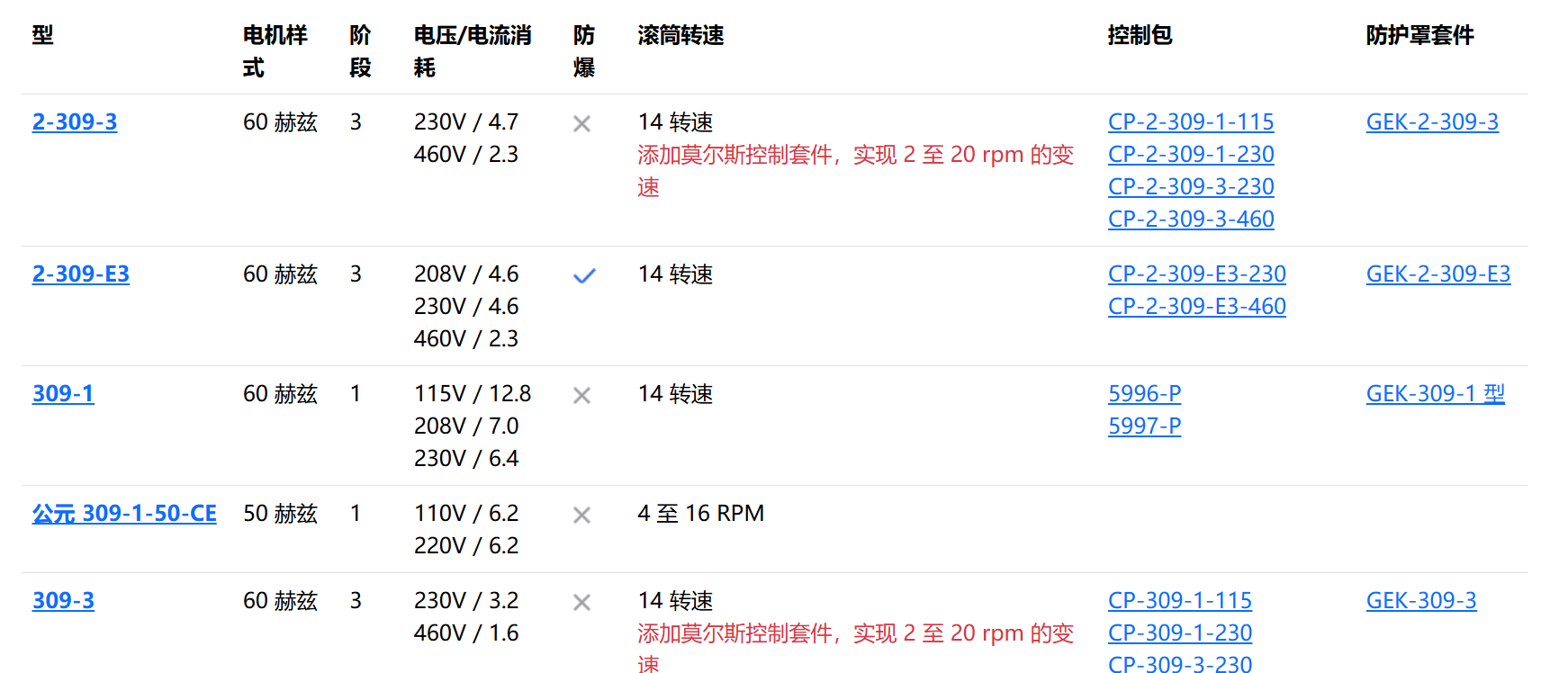Open the 309-3 model link
Screen dimensions: 1568x673
point(63,600)
